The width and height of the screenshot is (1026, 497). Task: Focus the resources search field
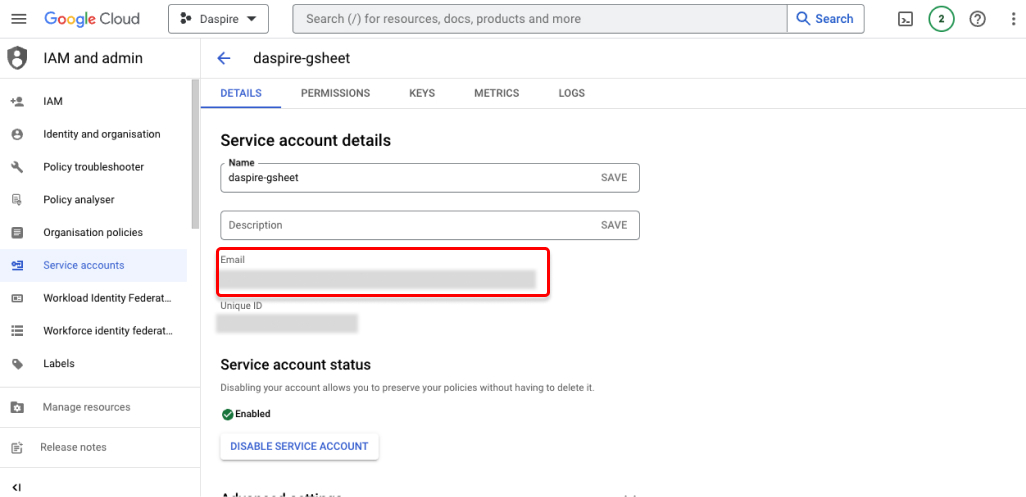click(x=539, y=19)
